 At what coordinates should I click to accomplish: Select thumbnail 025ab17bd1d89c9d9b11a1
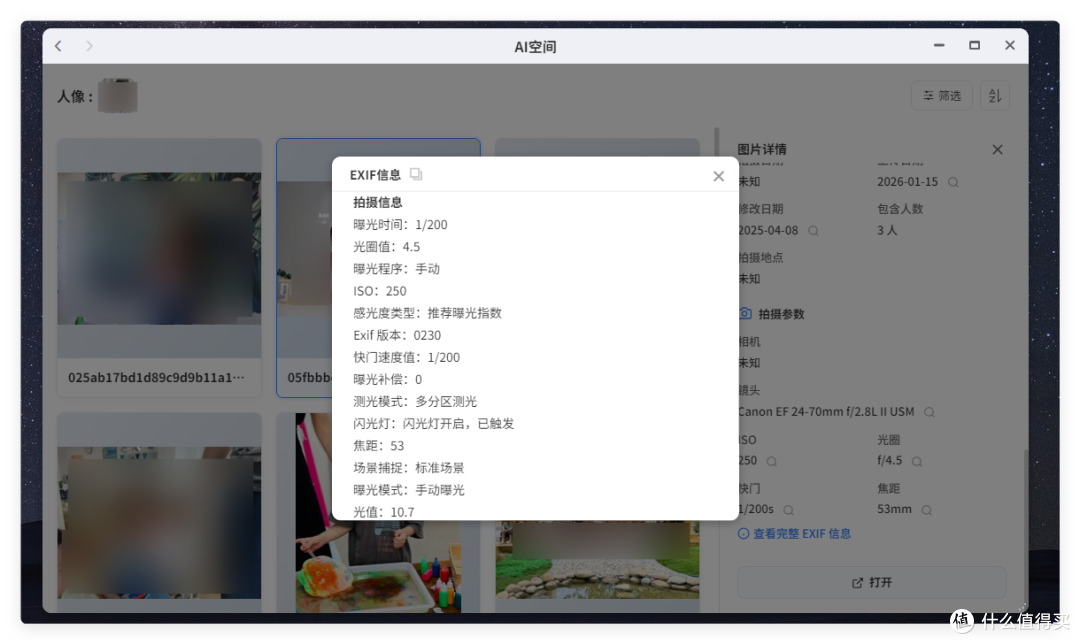[159, 267]
